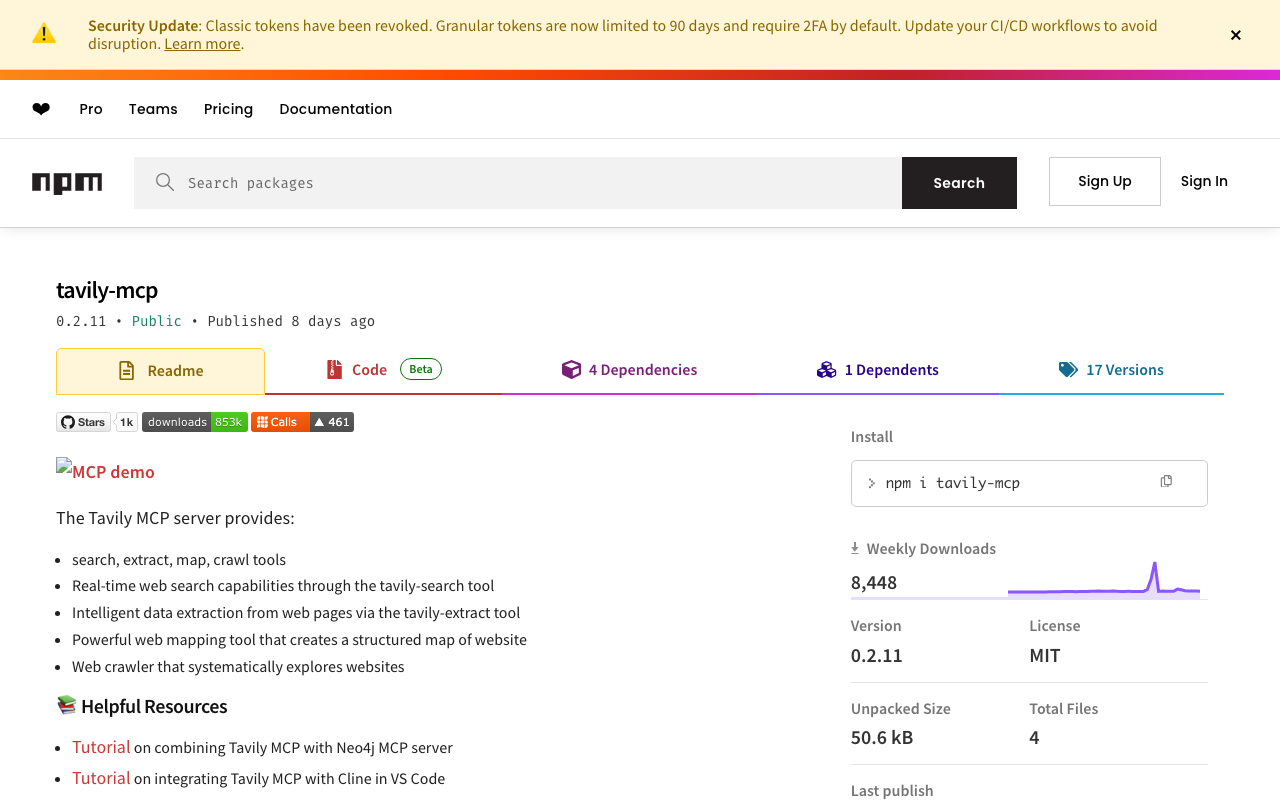The height and width of the screenshot is (800, 1280).
Task: Switch to the Code tab
Action: pyautogui.click(x=382, y=370)
